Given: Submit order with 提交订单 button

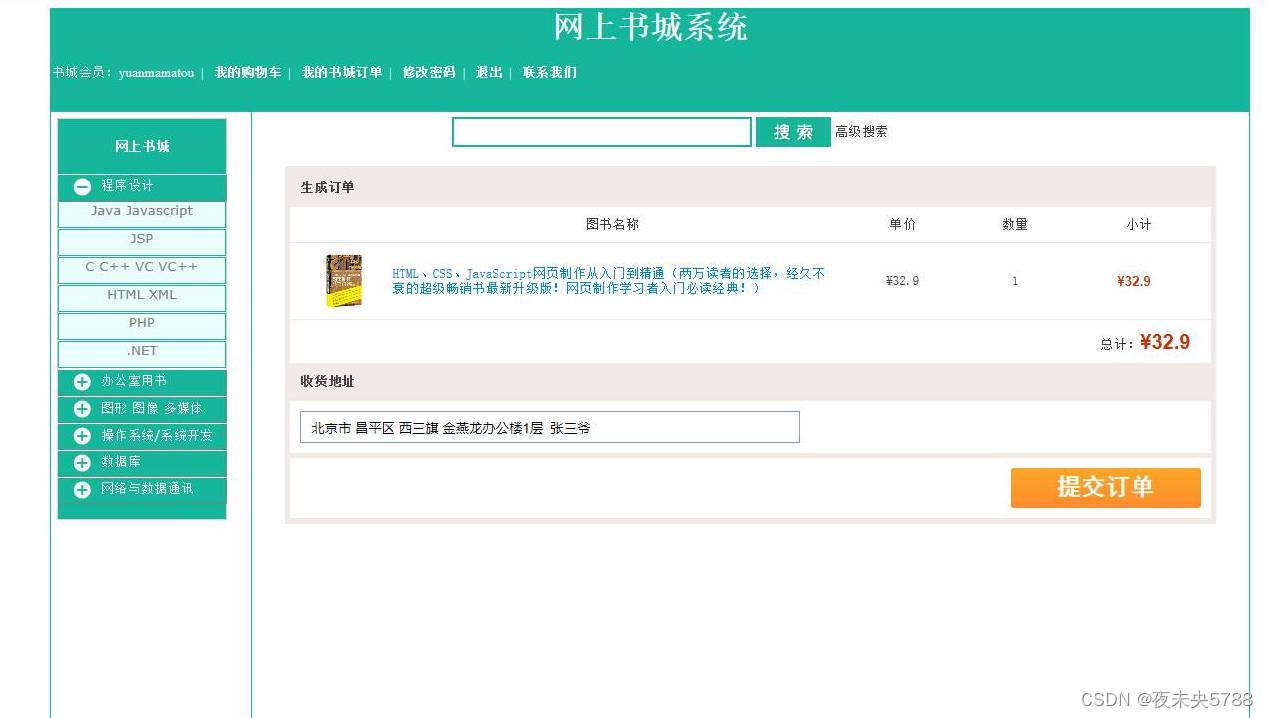Looking at the screenshot, I should 1105,488.
